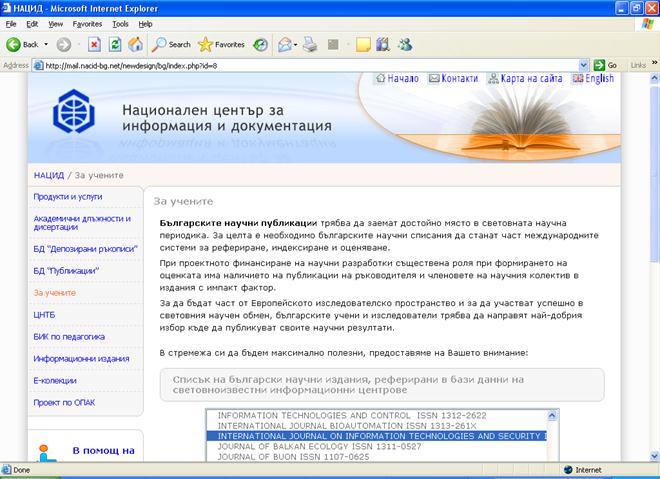Click the grayed Edit toolbar icon

point(333,44)
